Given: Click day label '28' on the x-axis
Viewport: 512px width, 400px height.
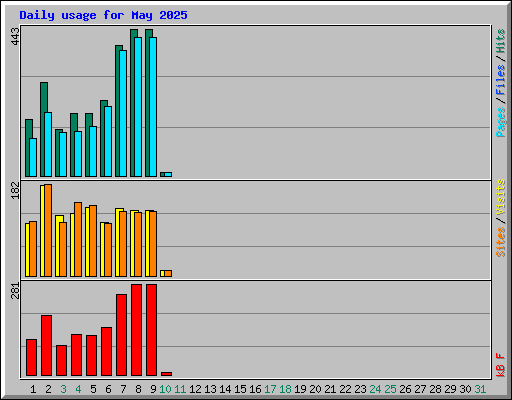Looking at the screenshot, I should pyautogui.click(x=435, y=389).
